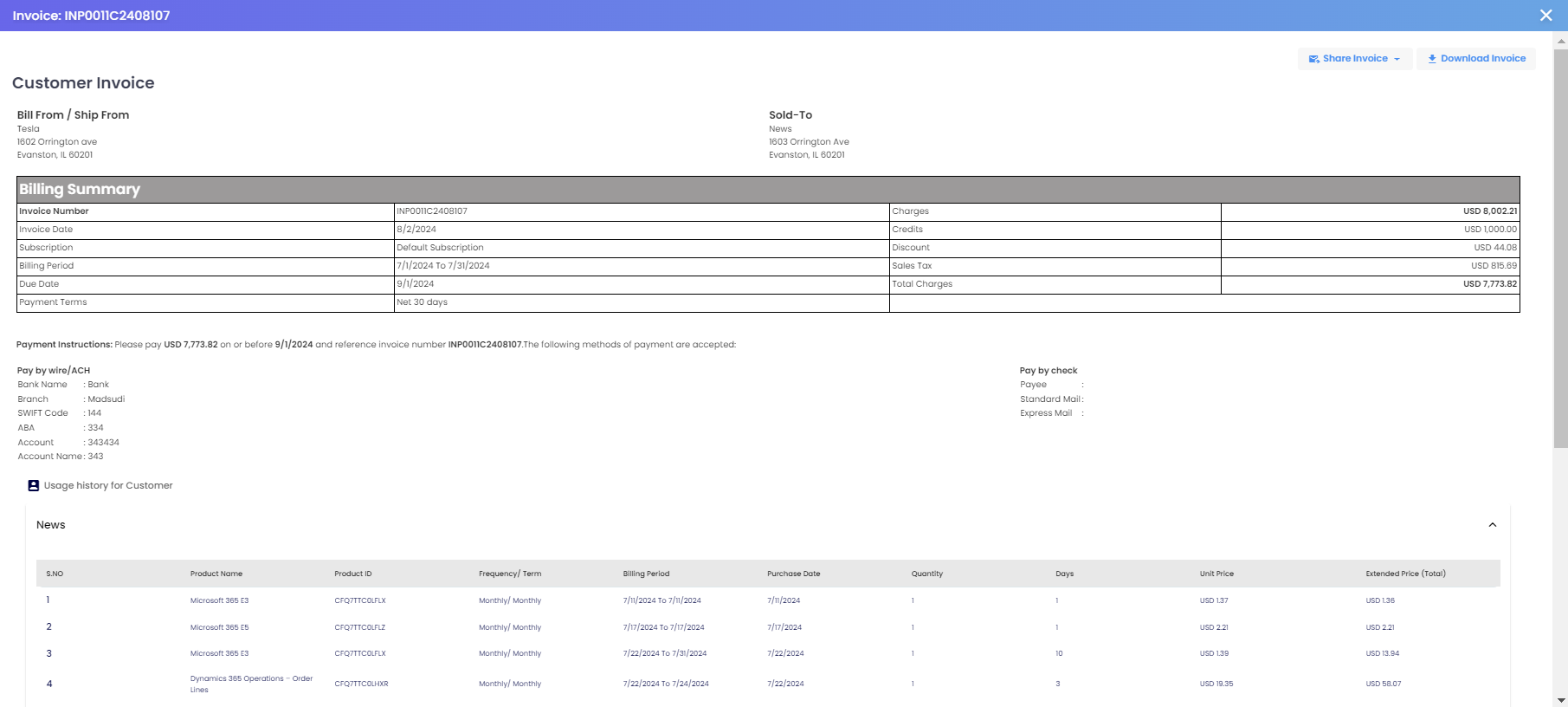Screen dimensions: 1568x707
Task: Click billing period 7/22/2024 To 7/31/2024
Action: click(665, 653)
